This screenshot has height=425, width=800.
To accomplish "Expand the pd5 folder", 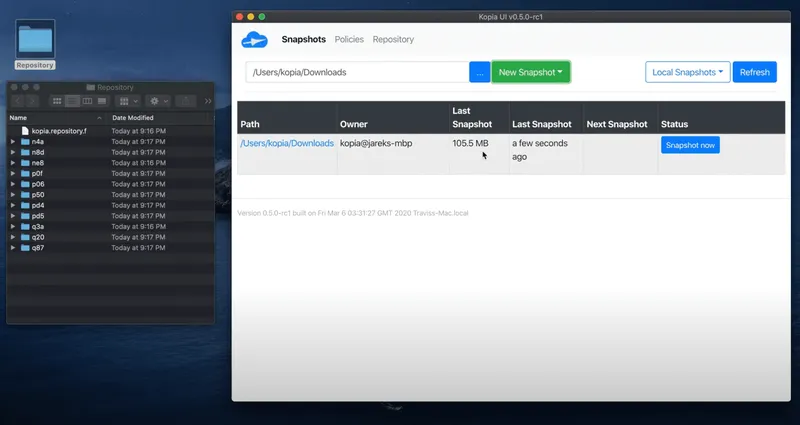I will click(13, 216).
